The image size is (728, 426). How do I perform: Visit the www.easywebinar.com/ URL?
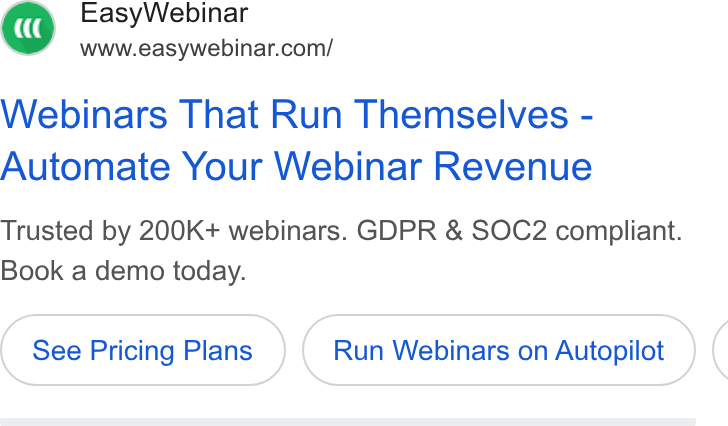[206, 48]
